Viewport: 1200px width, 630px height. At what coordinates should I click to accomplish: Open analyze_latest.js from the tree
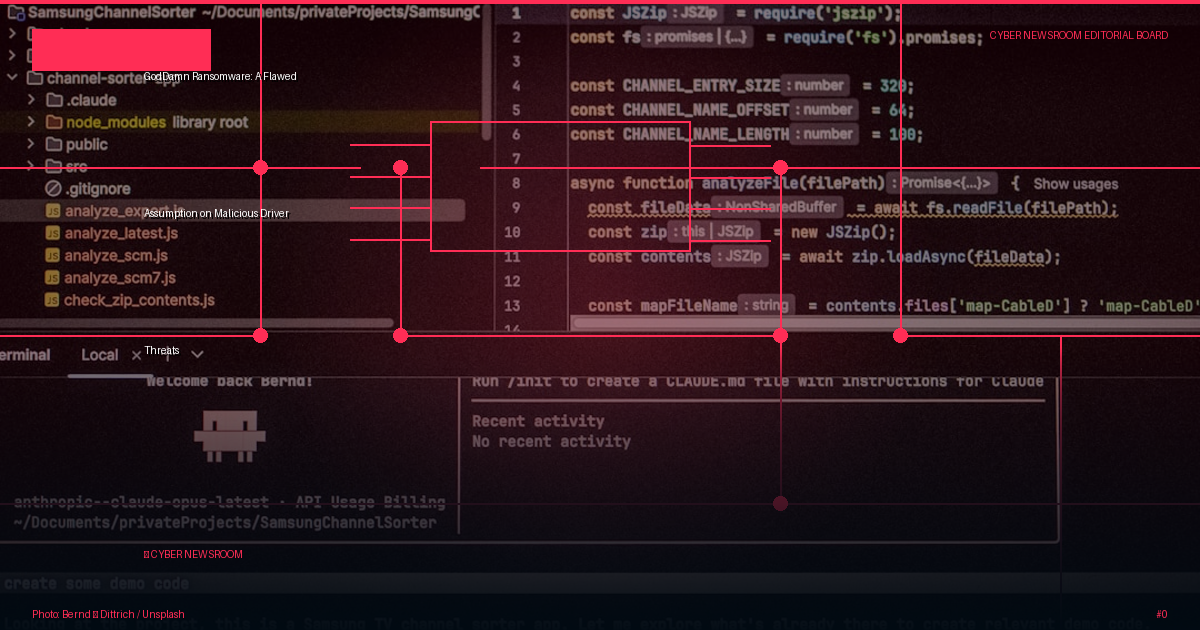pos(121,233)
